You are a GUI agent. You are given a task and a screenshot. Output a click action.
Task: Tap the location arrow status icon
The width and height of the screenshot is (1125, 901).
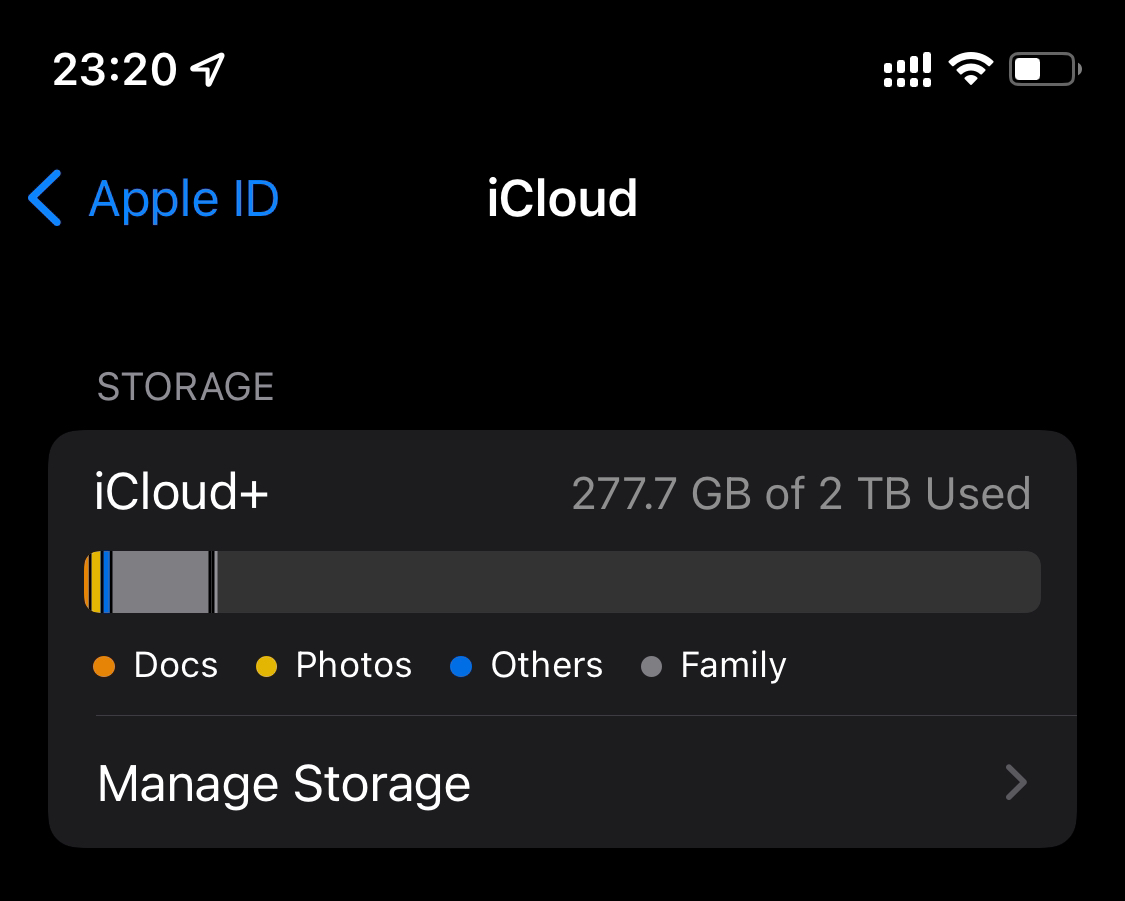point(207,70)
